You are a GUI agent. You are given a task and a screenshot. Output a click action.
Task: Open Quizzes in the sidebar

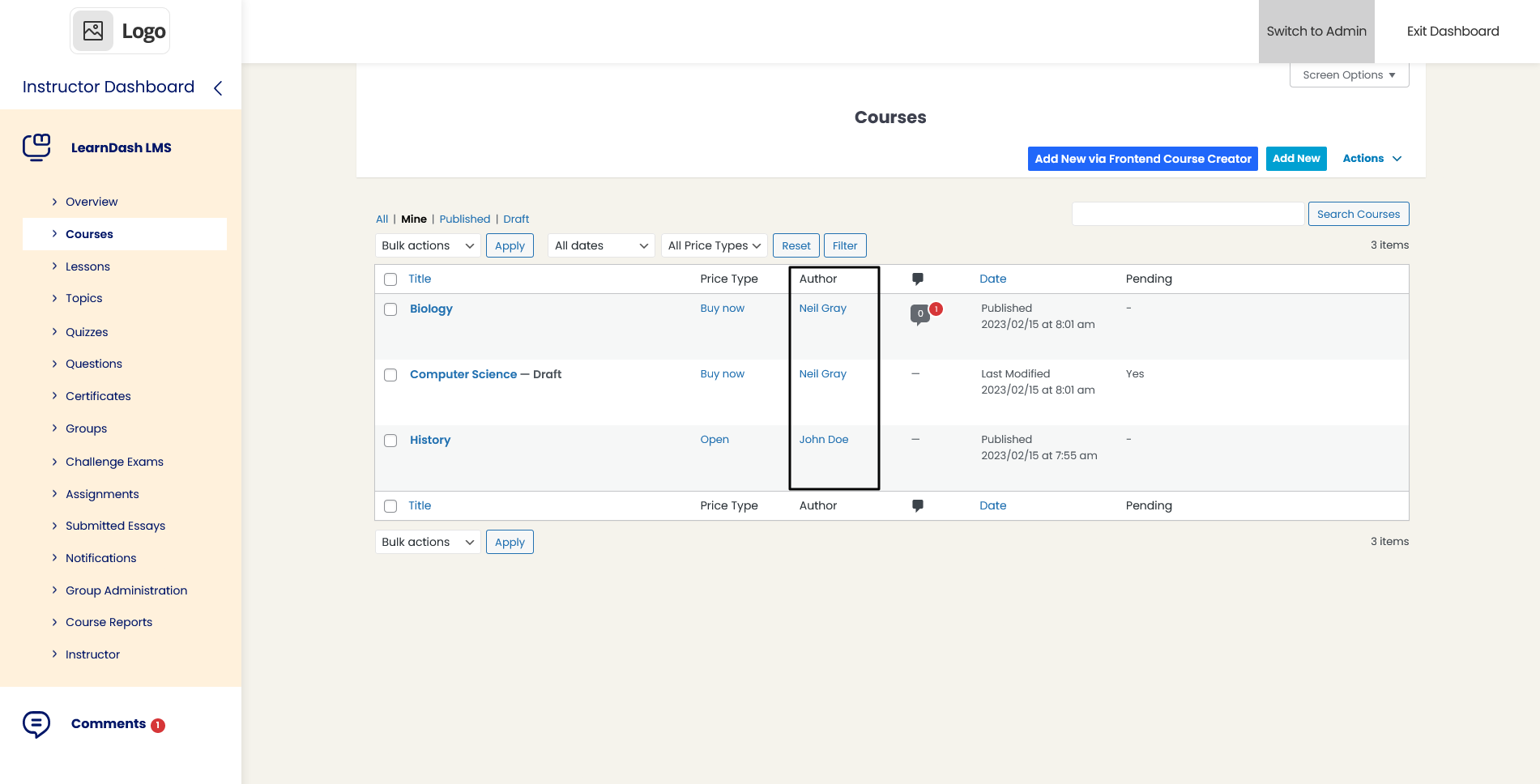point(87,332)
